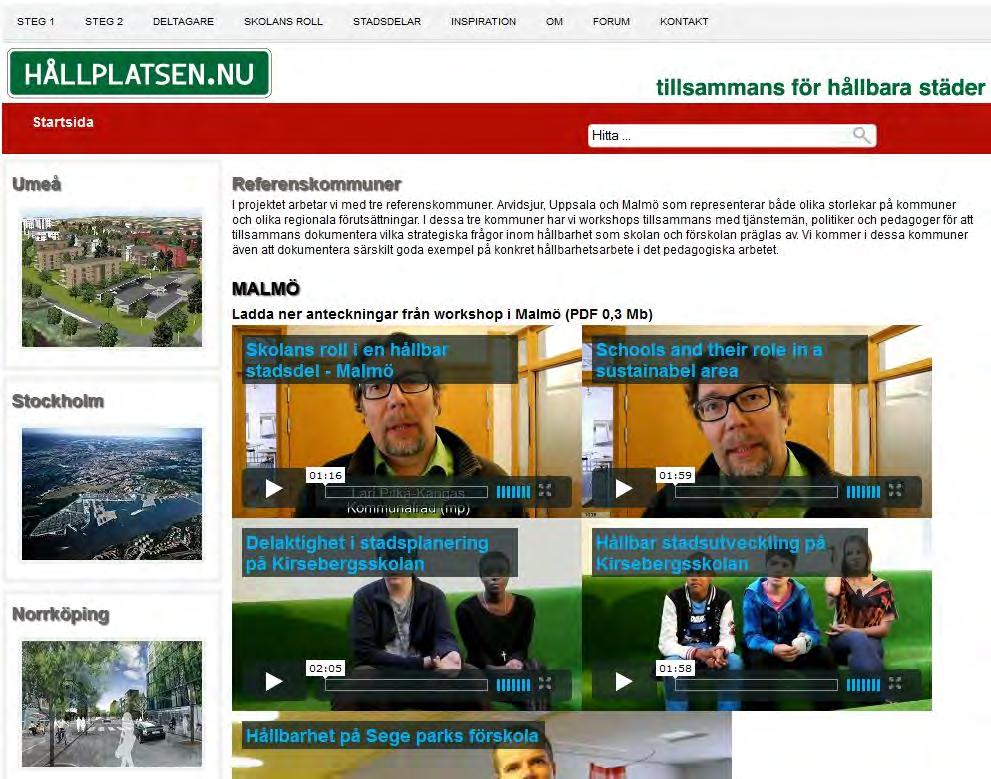Enter fullscreen on 'Hållbar stadsutveckling' video

[x=895, y=683]
